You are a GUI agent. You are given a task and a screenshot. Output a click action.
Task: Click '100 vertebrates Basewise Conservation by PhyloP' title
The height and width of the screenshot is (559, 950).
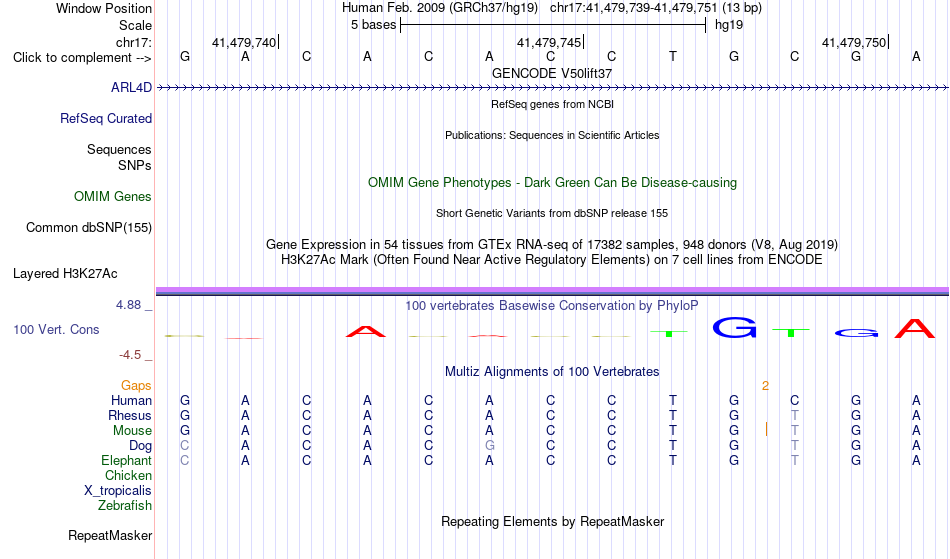pos(552,305)
